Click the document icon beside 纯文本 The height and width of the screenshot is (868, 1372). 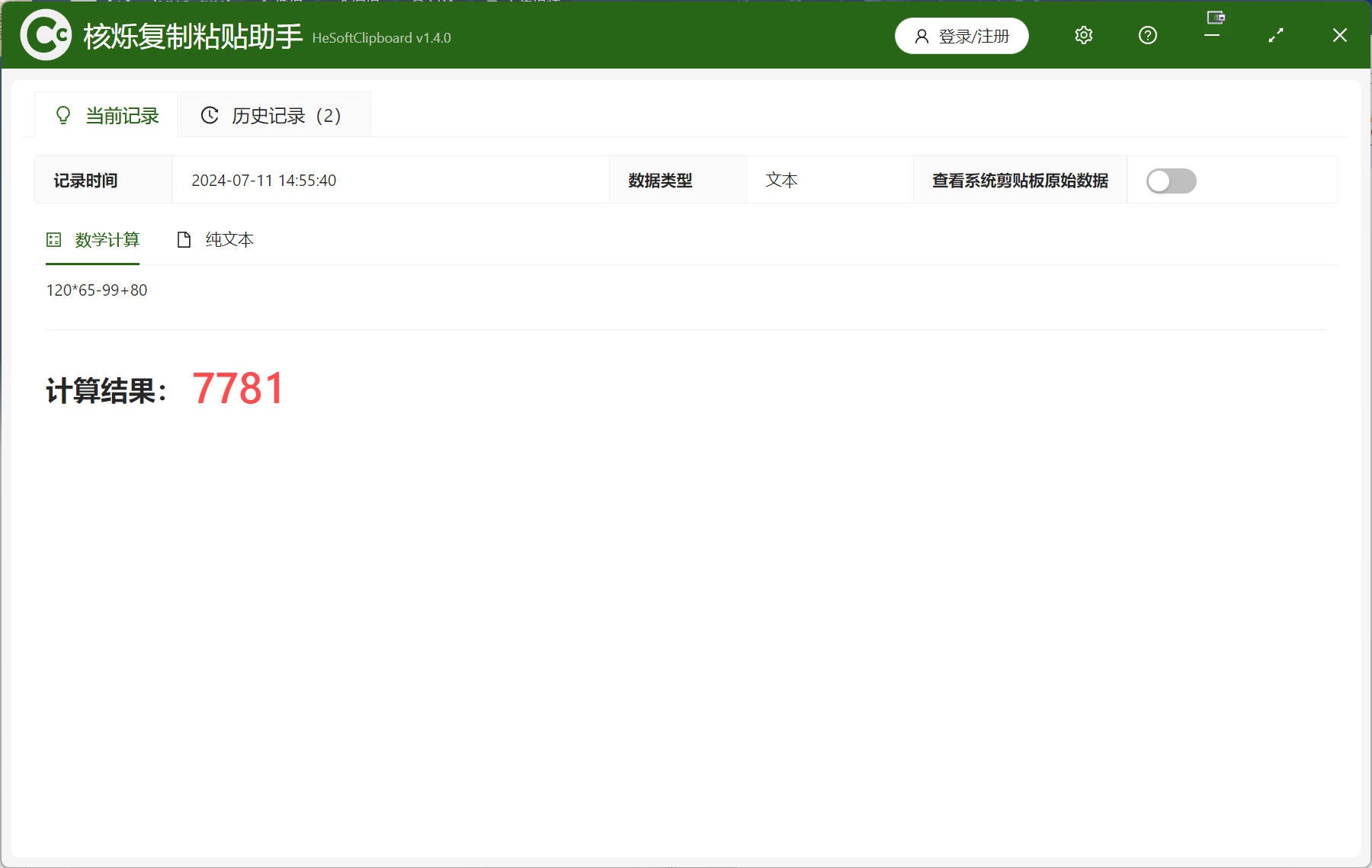click(184, 240)
